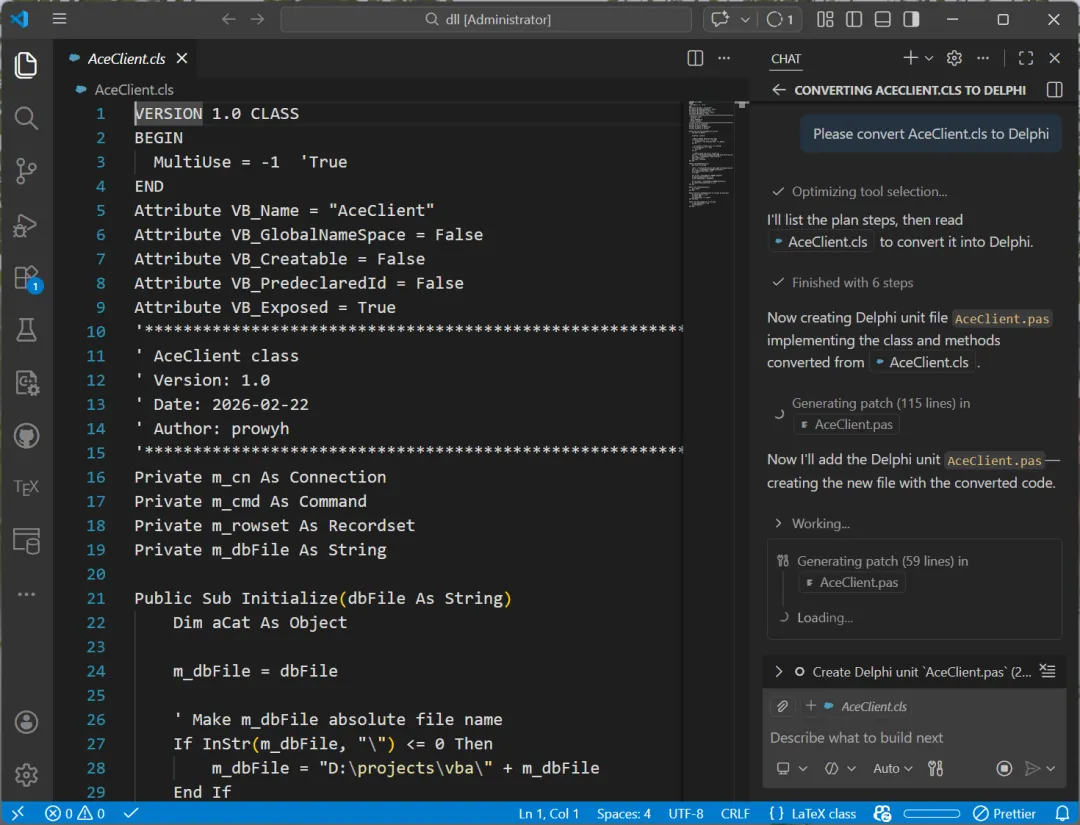Toggle the bottom panel
This screenshot has width=1080, height=825.
pyautogui.click(x=882, y=19)
